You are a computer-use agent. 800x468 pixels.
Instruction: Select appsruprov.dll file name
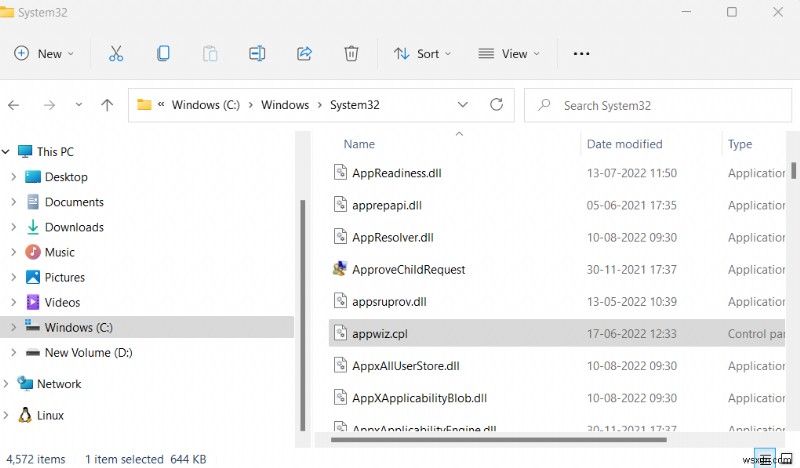click(x=389, y=302)
